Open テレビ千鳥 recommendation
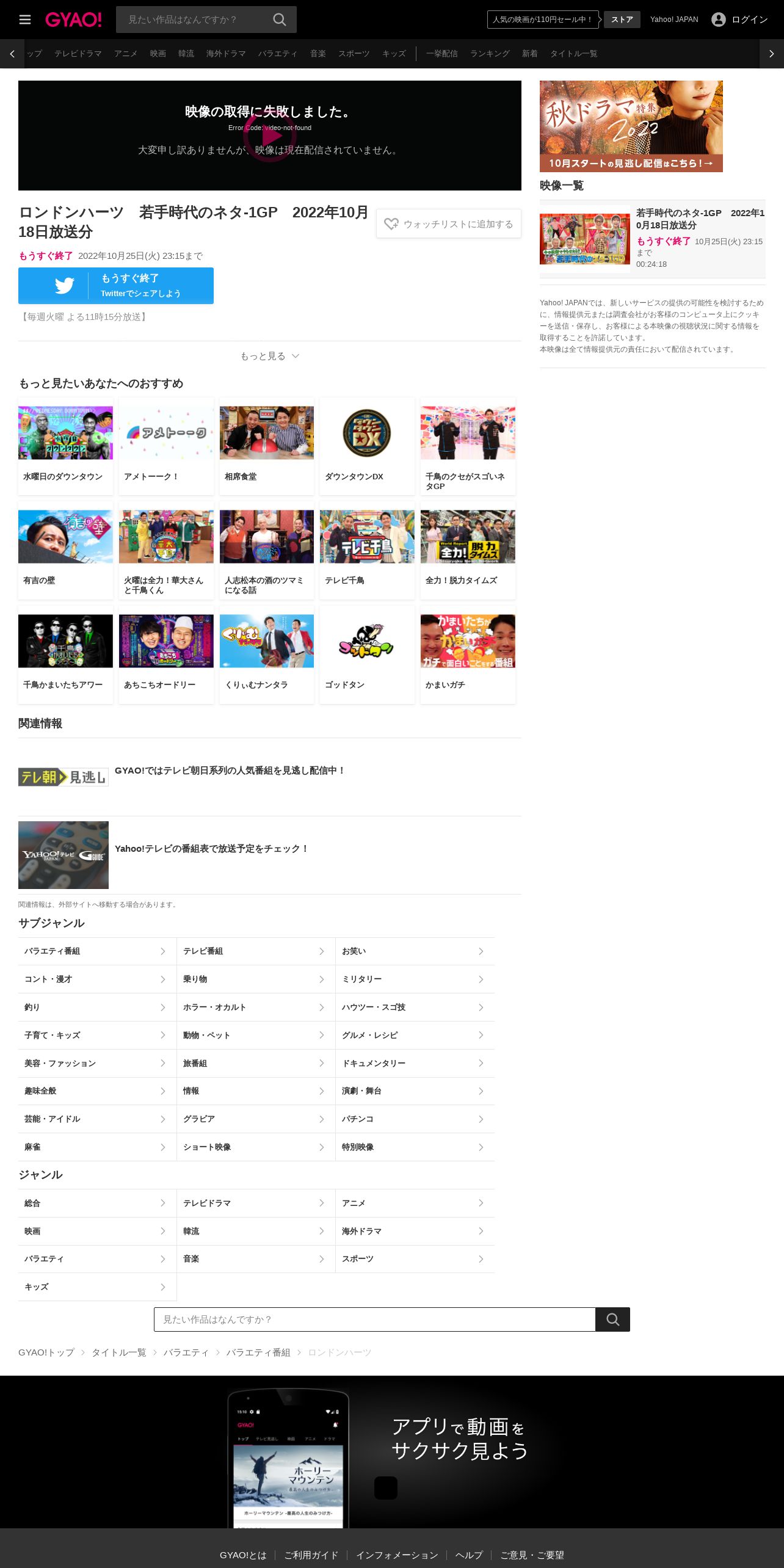This screenshot has height=1568, width=784. (x=367, y=550)
